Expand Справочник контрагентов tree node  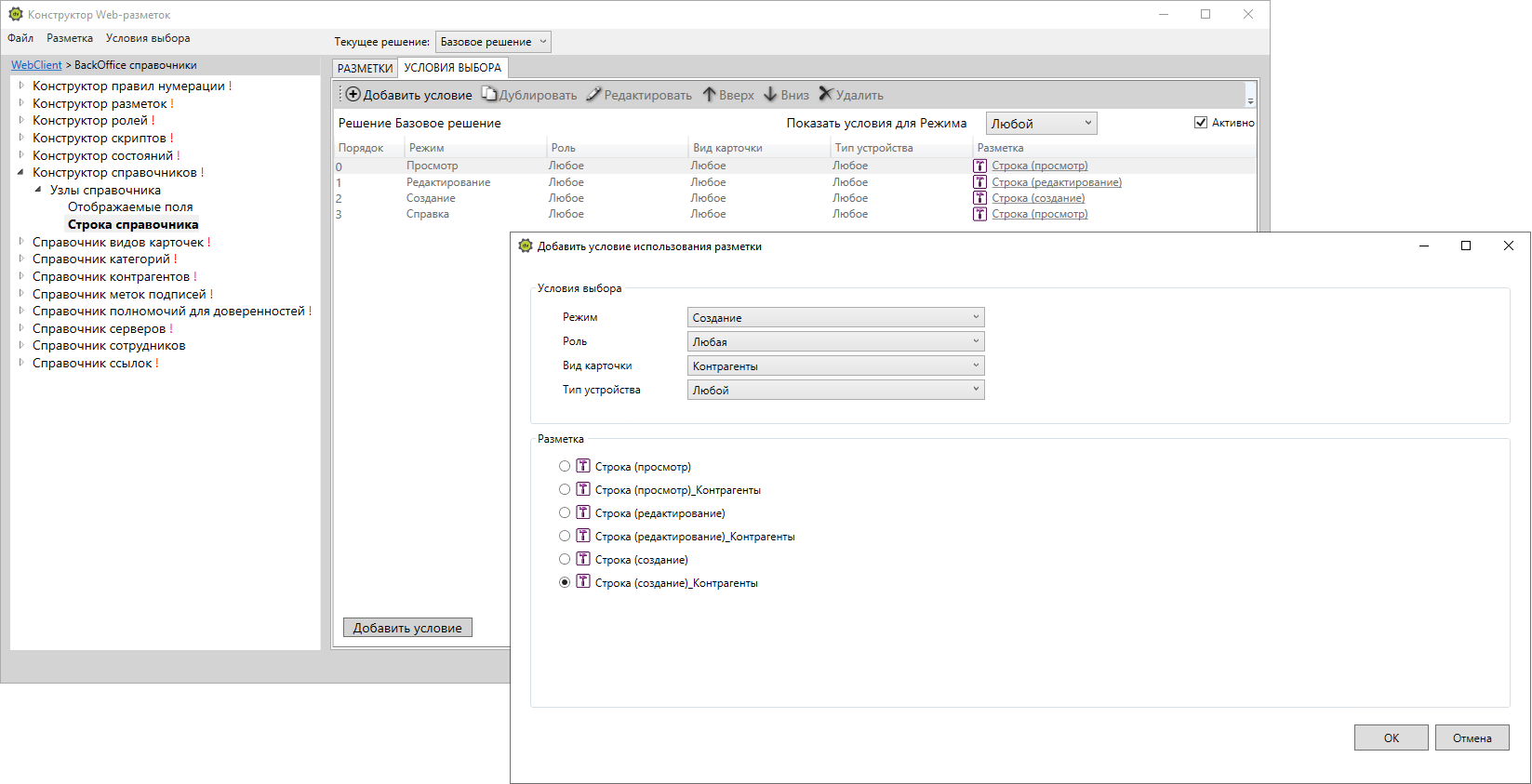click(21, 276)
